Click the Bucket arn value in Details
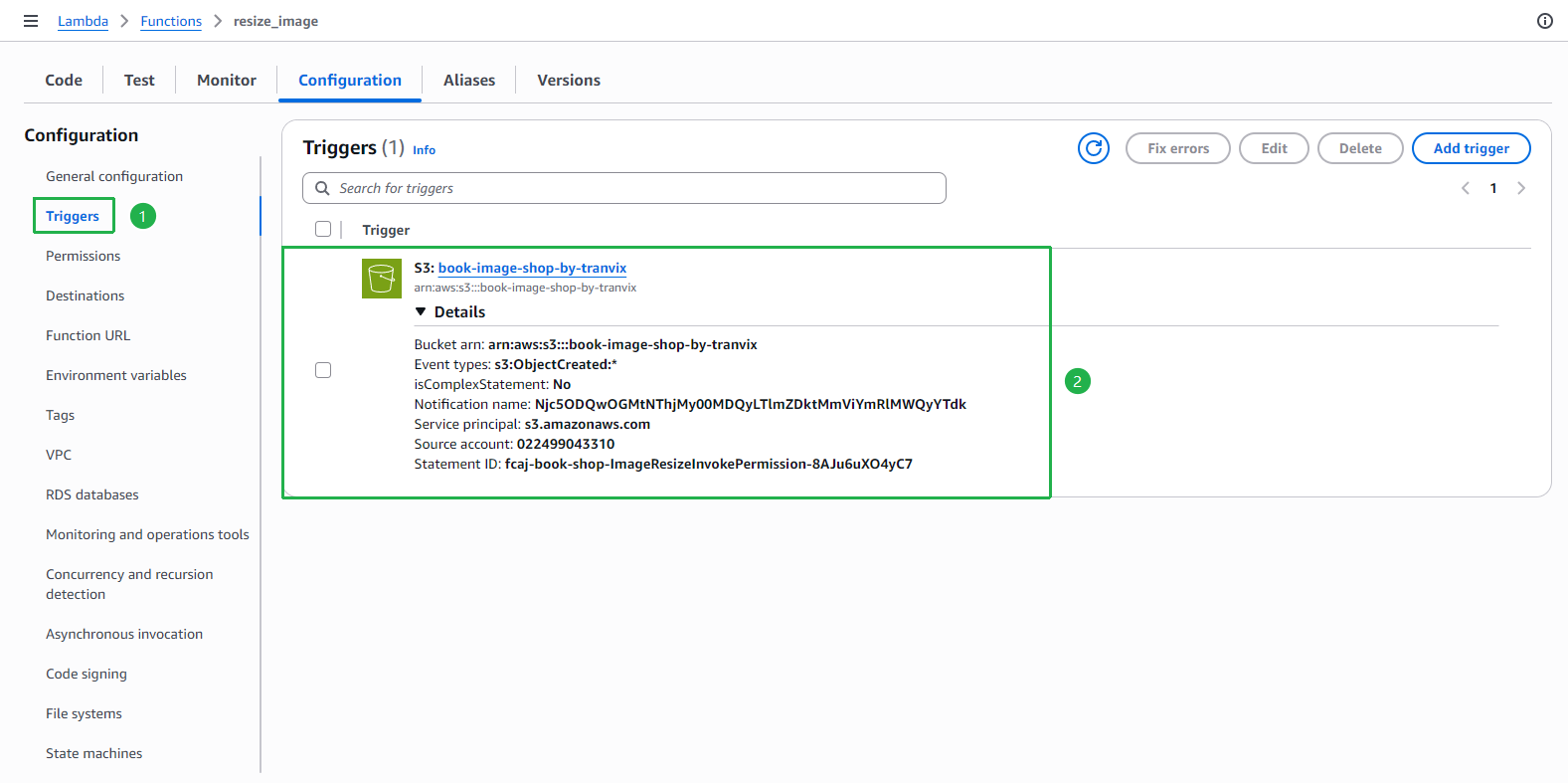This screenshot has width=1568, height=783. pos(622,344)
